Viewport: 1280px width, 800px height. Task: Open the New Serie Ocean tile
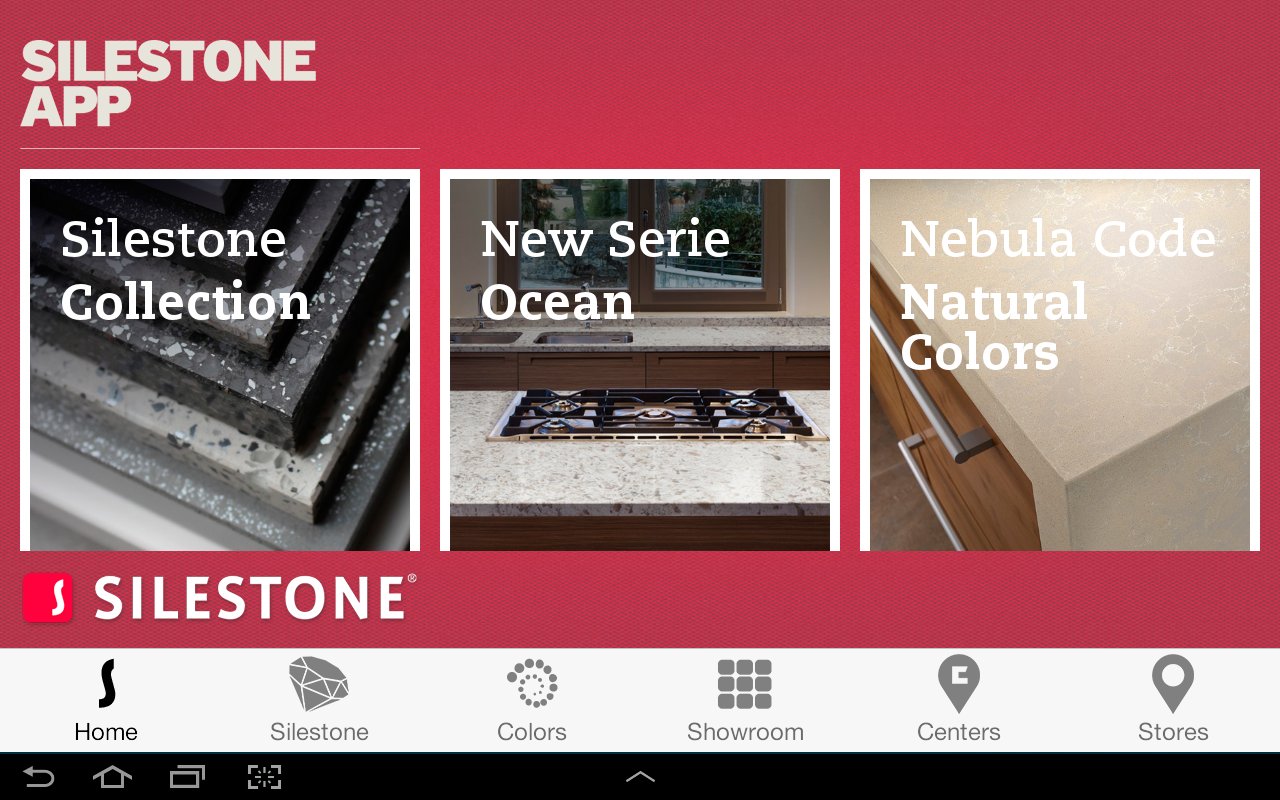coord(640,360)
